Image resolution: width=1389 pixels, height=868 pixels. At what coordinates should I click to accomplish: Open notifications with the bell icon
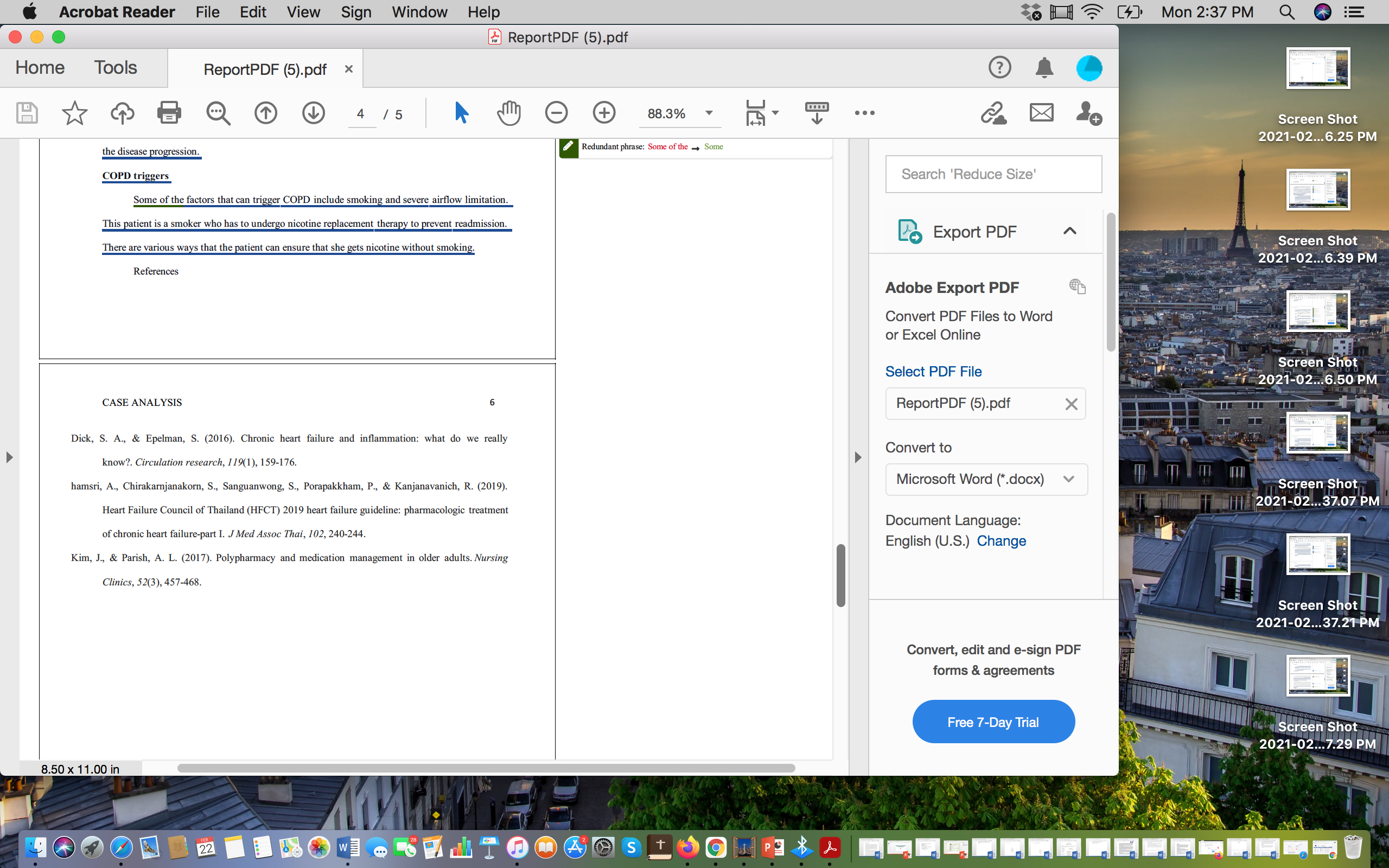(x=1044, y=68)
